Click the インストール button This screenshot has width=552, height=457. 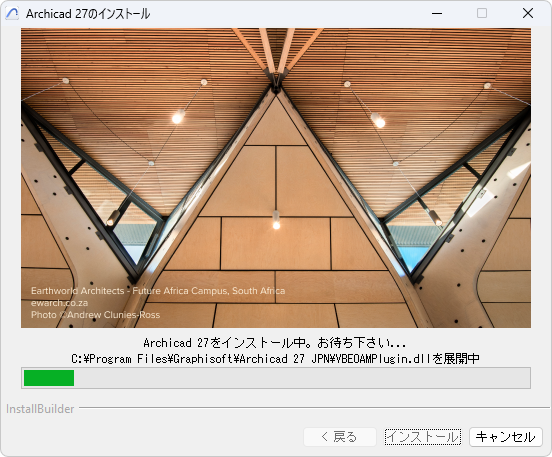point(422,437)
